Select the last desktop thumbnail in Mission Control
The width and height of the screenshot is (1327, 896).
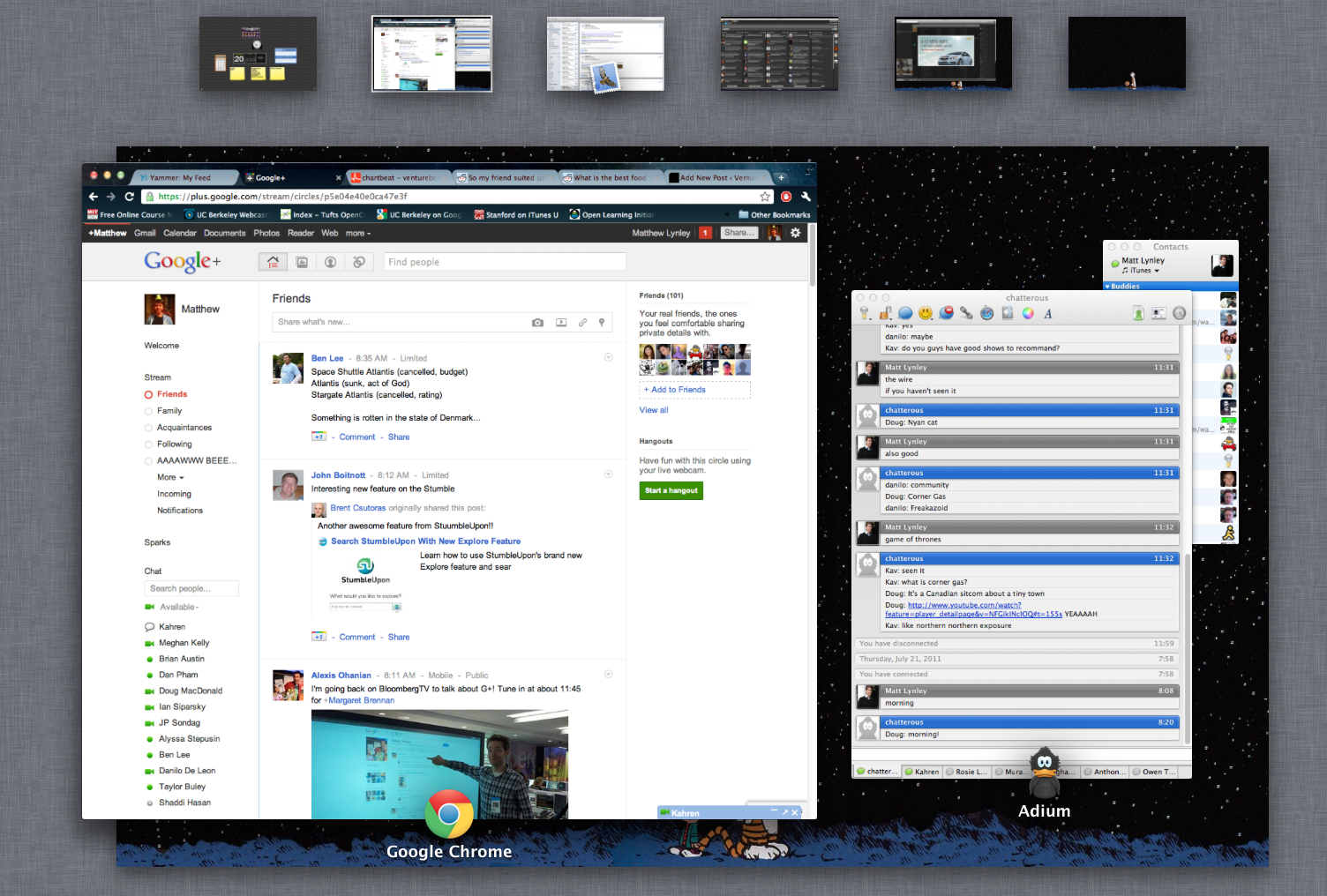[1127, 53]
